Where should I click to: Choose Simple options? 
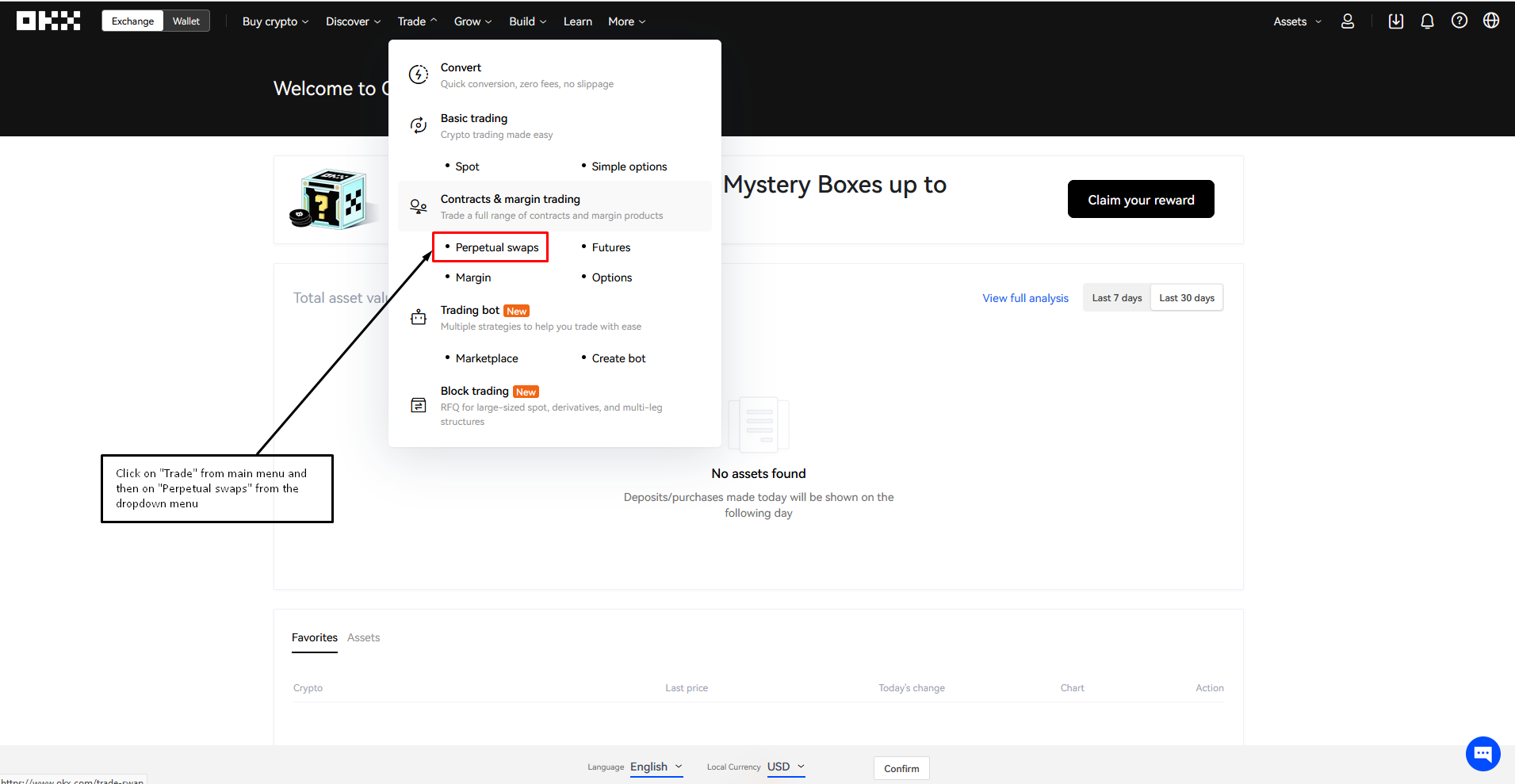(x=629, y=166)
